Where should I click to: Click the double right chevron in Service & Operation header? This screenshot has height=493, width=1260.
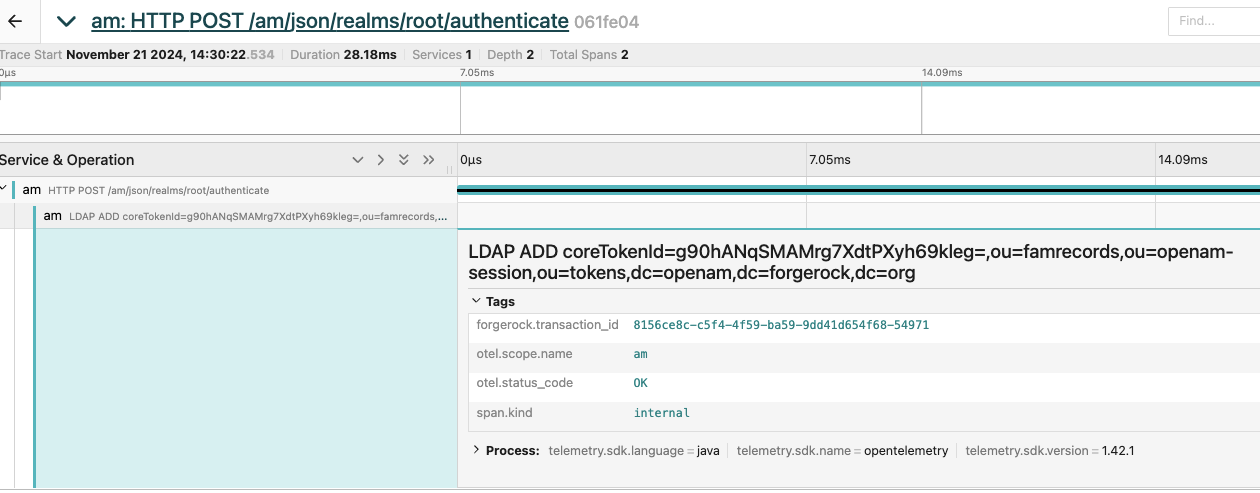click(429, 160)
